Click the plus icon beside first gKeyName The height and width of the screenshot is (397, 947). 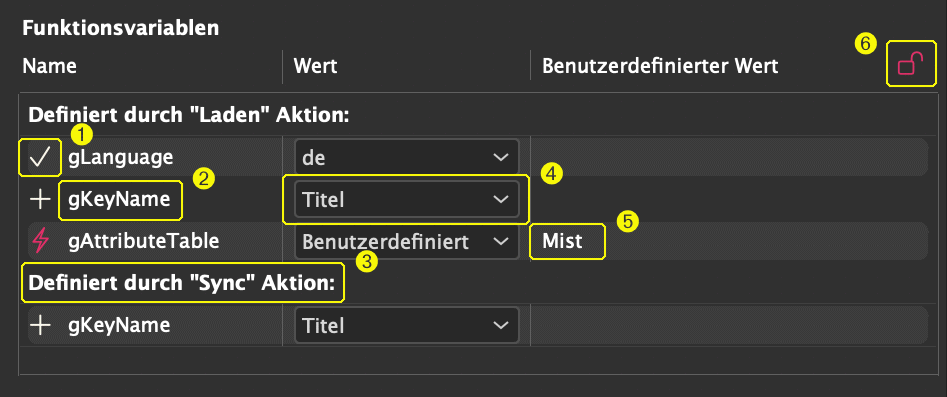[40, 199]
